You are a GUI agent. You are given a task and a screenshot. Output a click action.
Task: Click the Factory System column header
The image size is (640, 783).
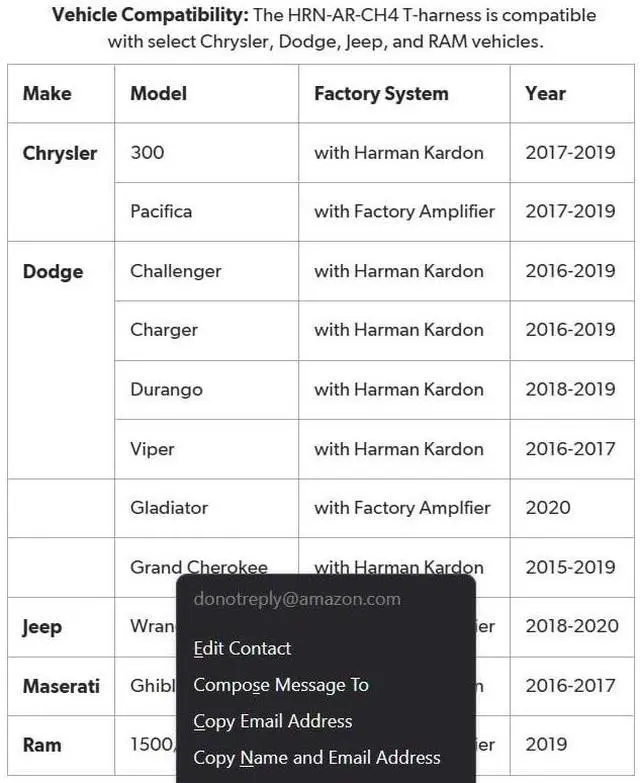[x=381, y=93]
